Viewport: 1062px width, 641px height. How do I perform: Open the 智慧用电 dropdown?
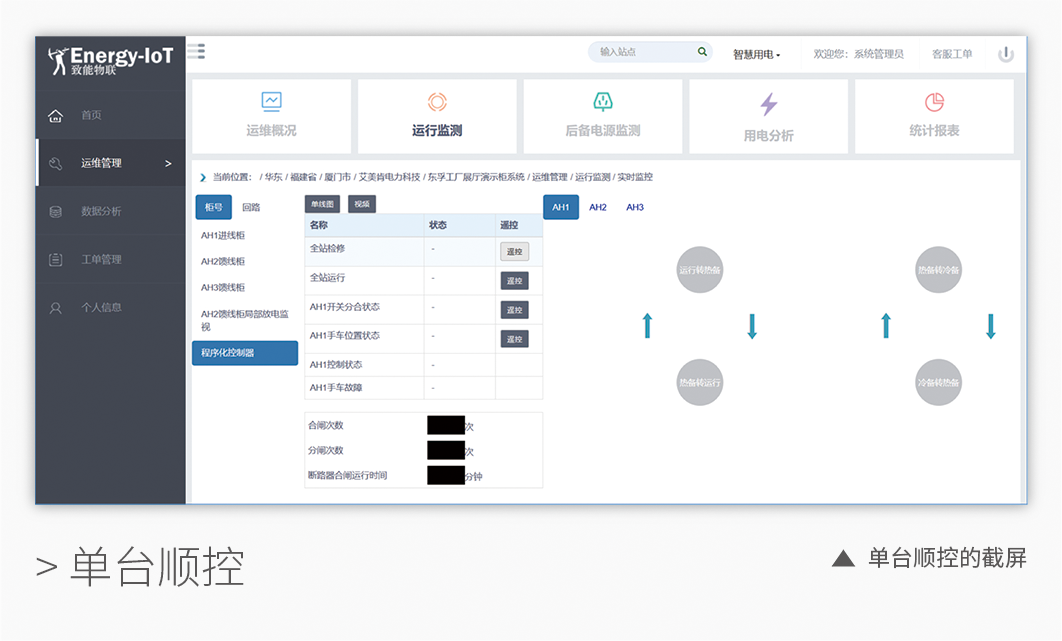[757, 54]
